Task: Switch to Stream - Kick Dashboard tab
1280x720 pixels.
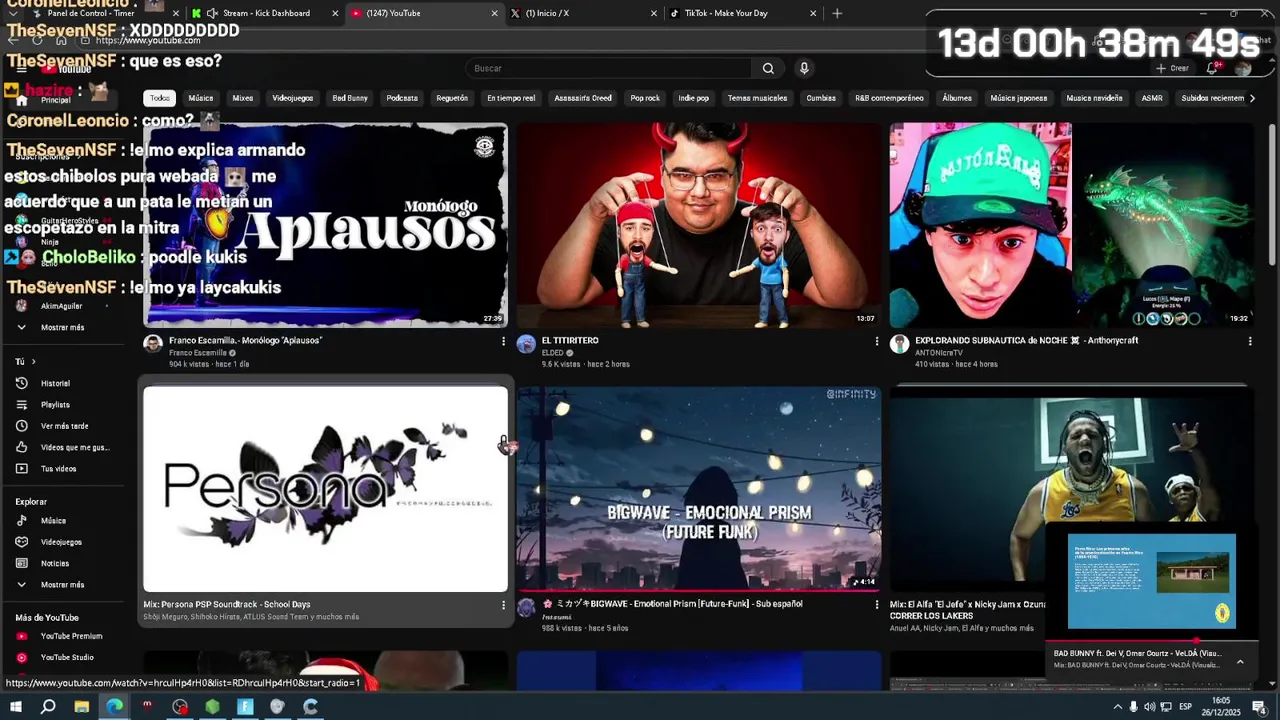Action: 266,13
